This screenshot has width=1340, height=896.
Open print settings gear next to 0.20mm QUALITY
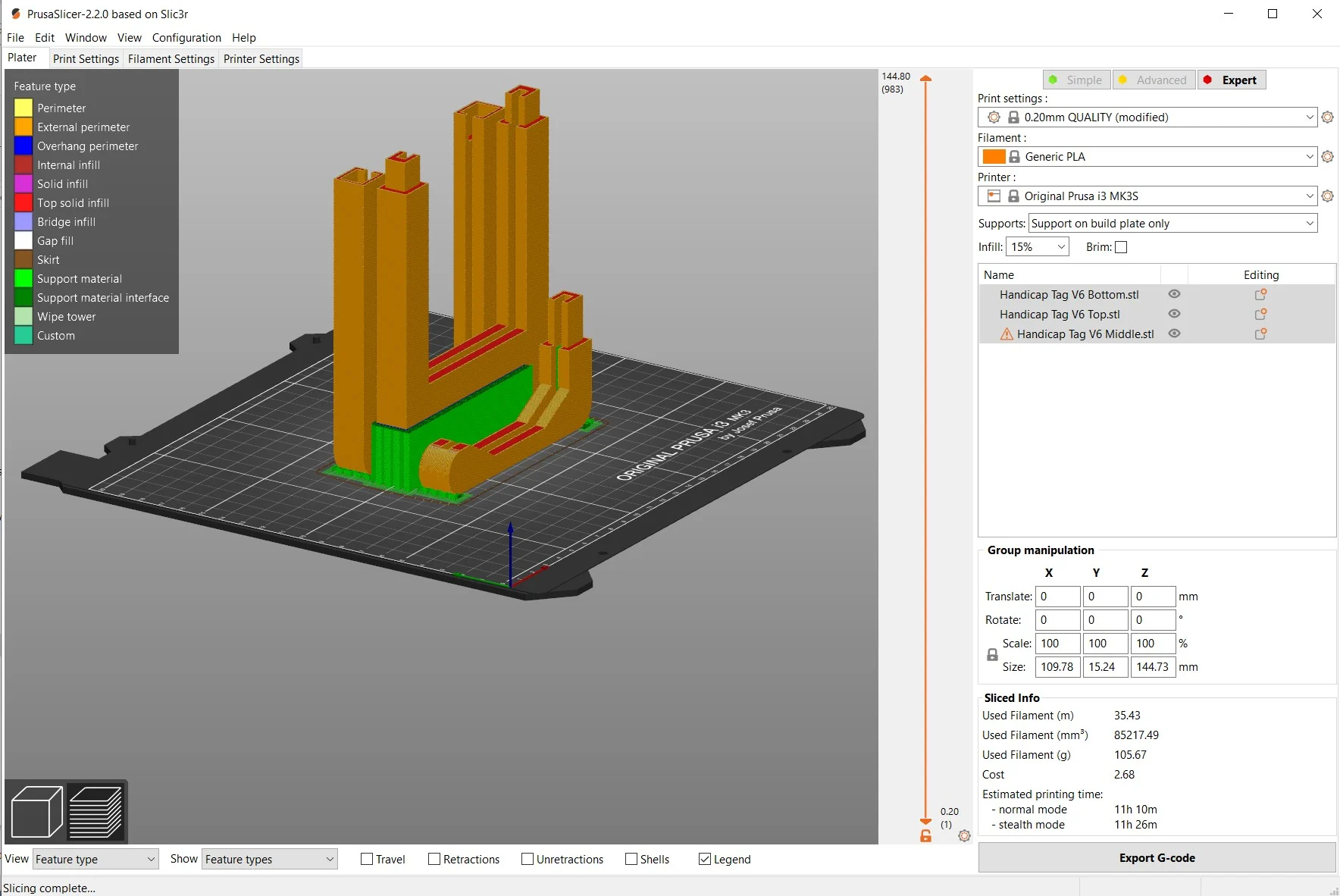click(1327, 117)
